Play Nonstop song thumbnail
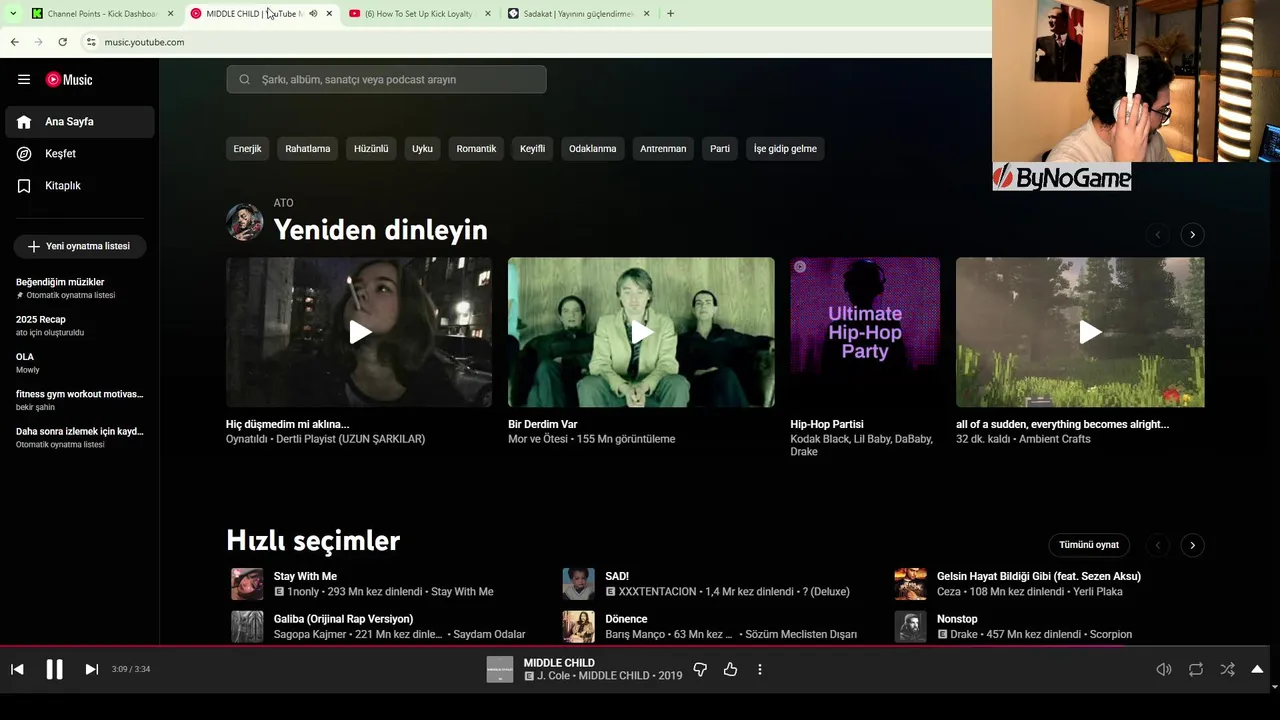The width and height of the screenshot is (1280, 720). (910, 626)
